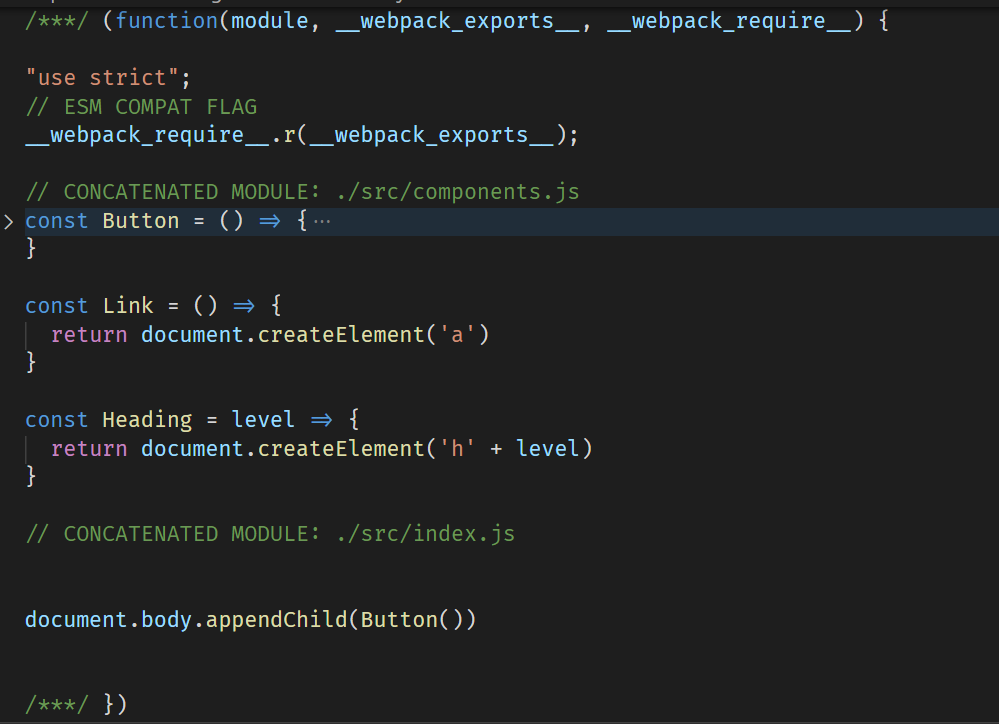Unfold the collapsed ellipsis after Button's brace

click(322, 222)
